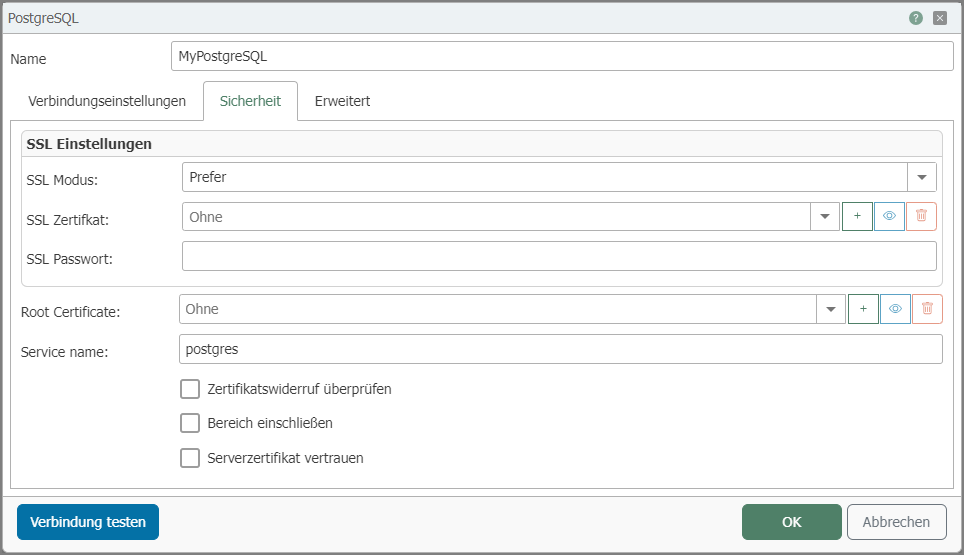Focus the SSL Passwort input field
This screenshot has height=555, width=964.
point(559,257)
